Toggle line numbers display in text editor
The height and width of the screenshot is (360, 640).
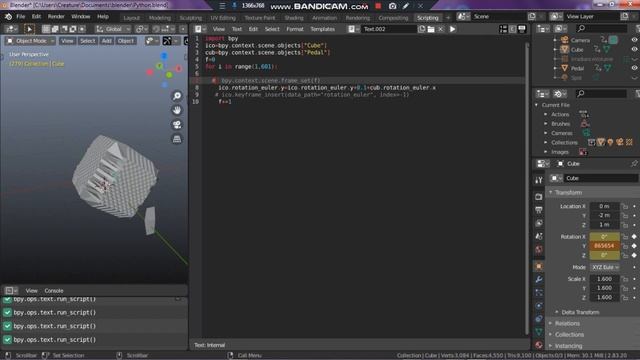[x=503, y=29]
